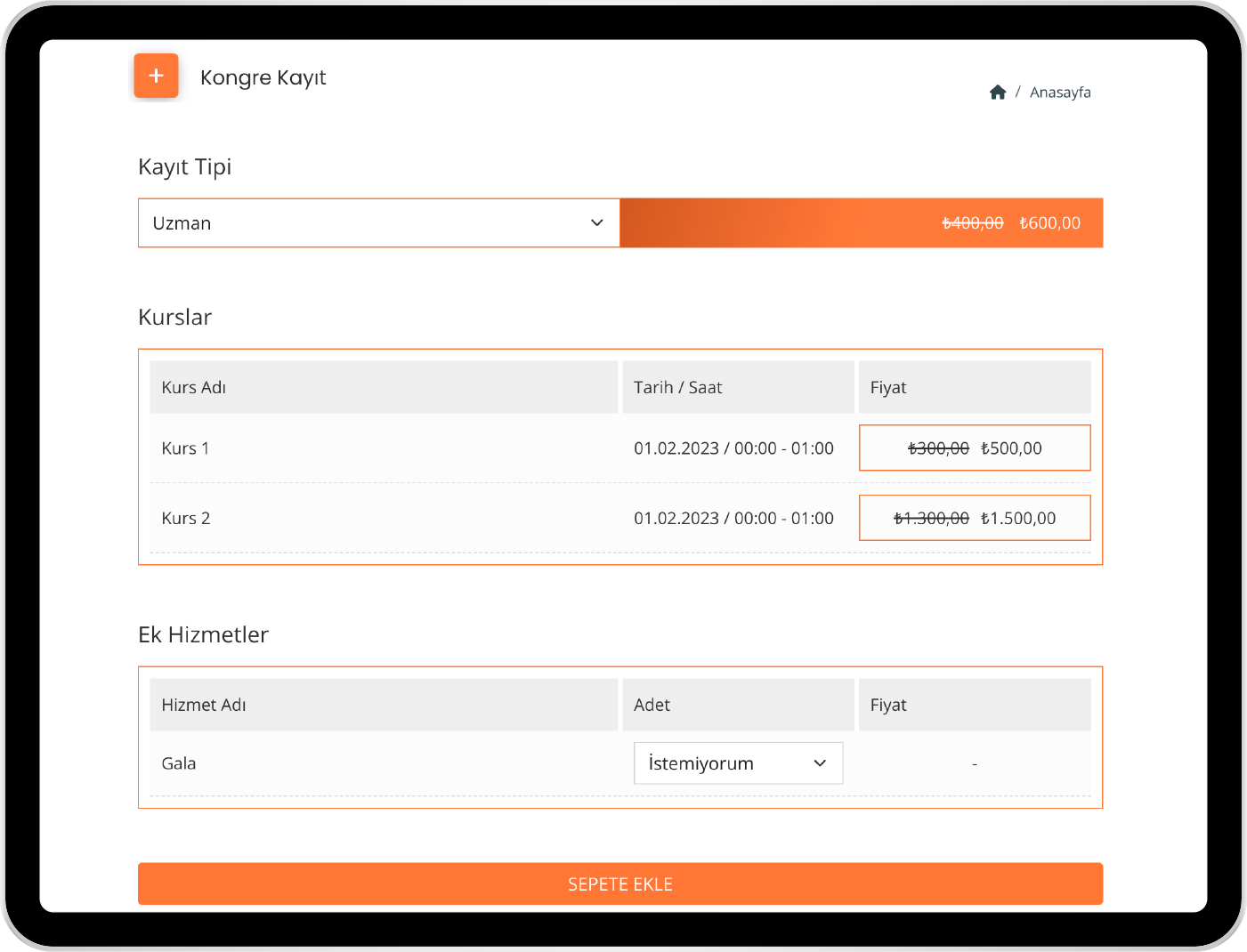This screenshot has height=952, width=1247.
Task: Click the Fiyat header in Kurslar table
Action: tap(975, 387)
